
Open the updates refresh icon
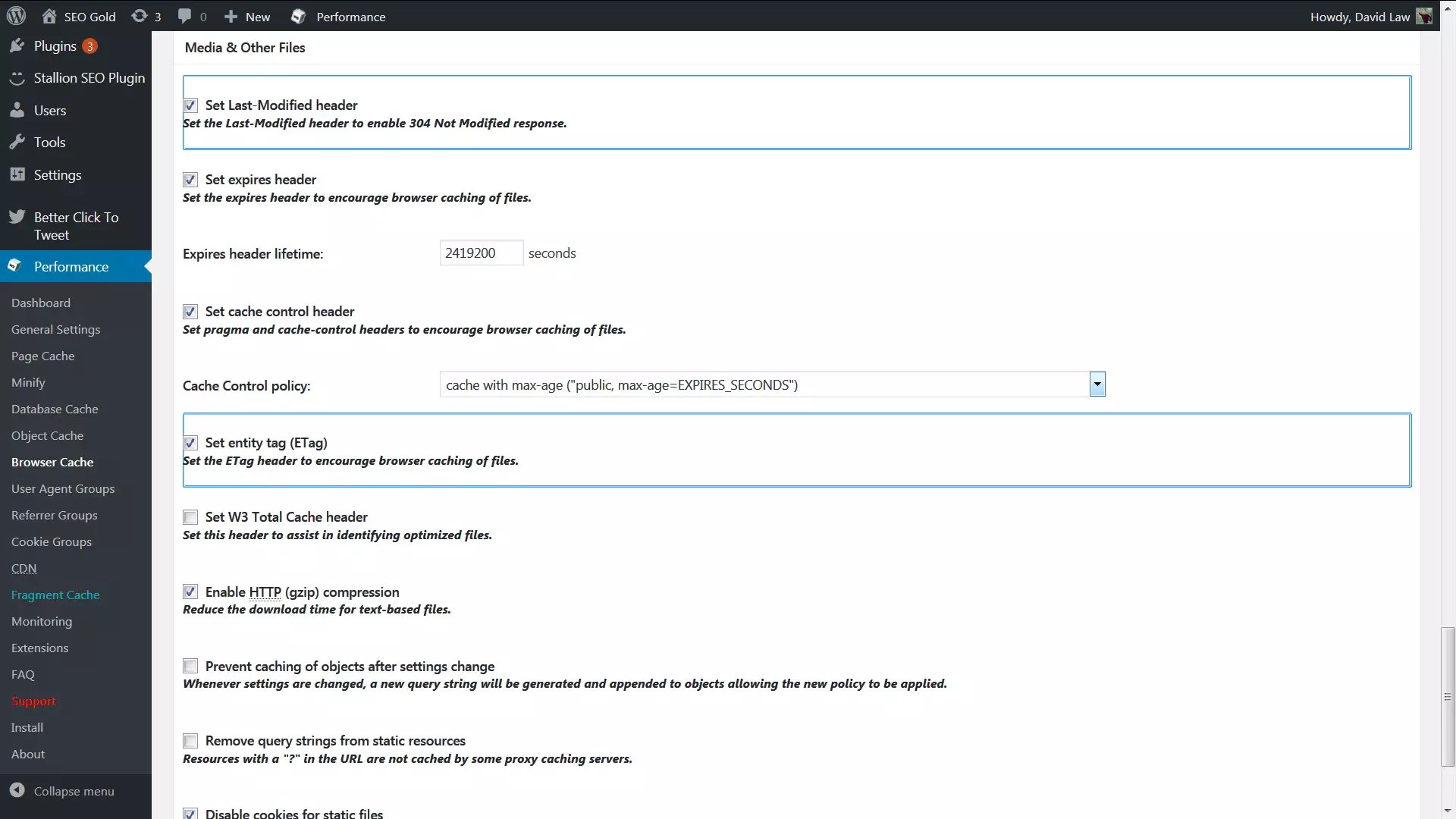[x=140, y=16]
